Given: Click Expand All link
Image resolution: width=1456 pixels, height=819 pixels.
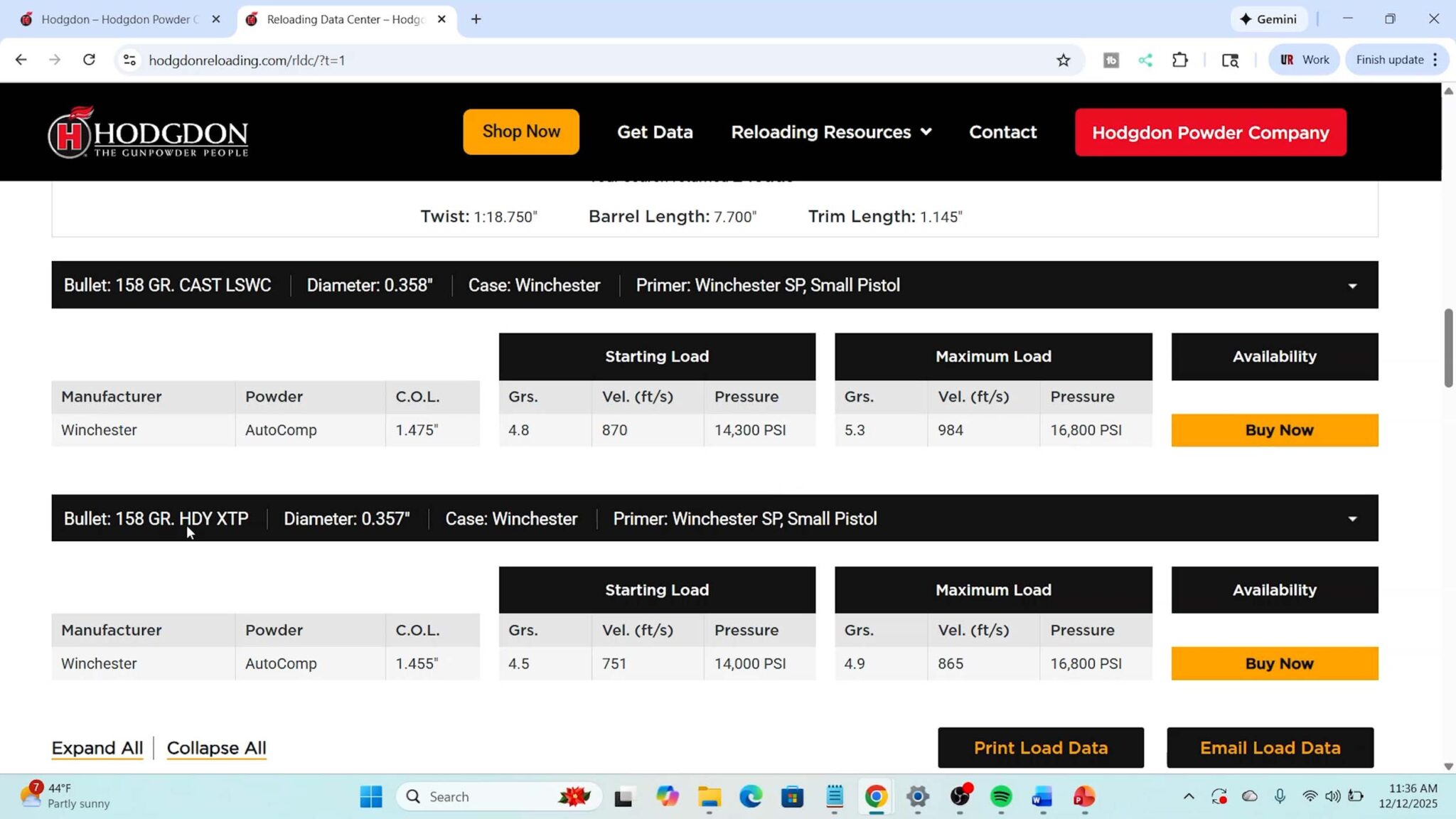Looking at the screenshot, I should click(97, 748).
